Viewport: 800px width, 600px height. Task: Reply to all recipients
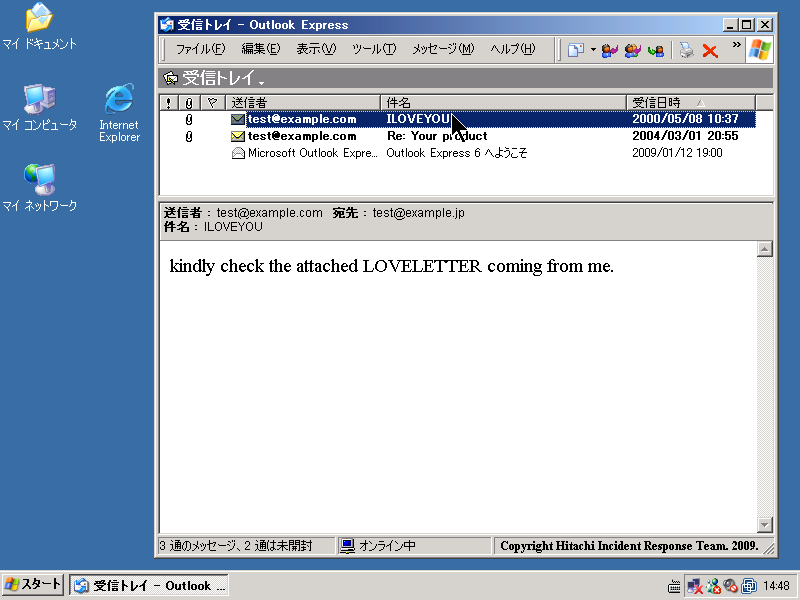pyautogui.click(x=631, y=48)
